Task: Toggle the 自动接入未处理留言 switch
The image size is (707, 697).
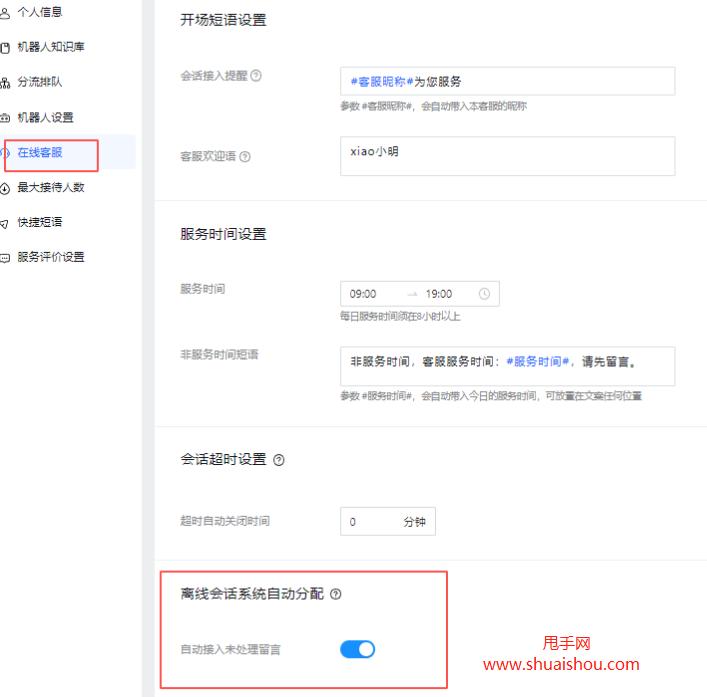Action: tap(357, 649)
